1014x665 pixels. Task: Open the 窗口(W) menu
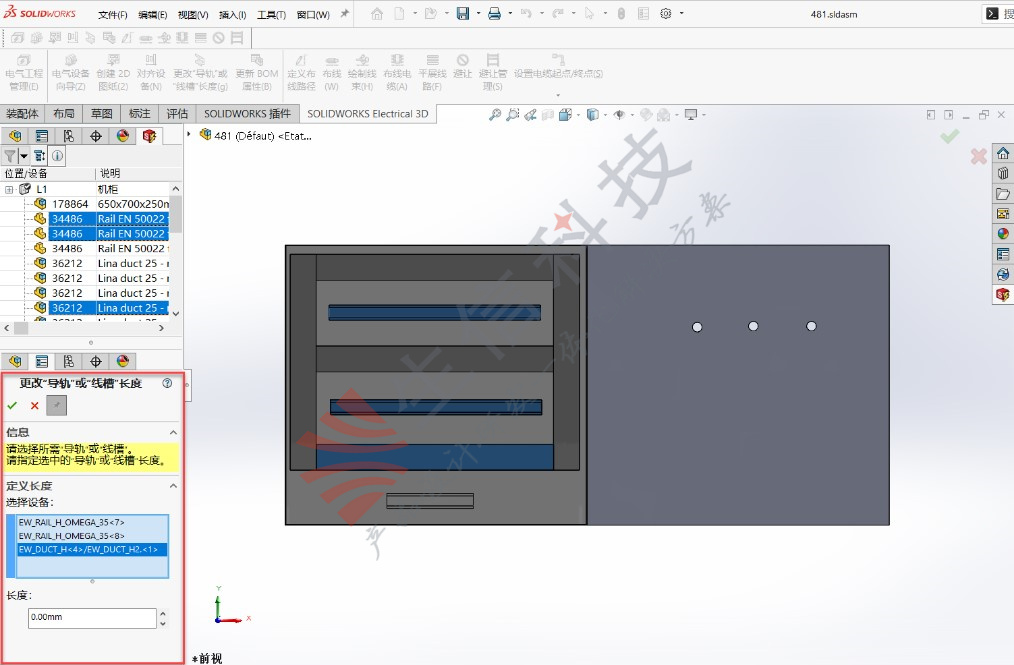point(313,14)
